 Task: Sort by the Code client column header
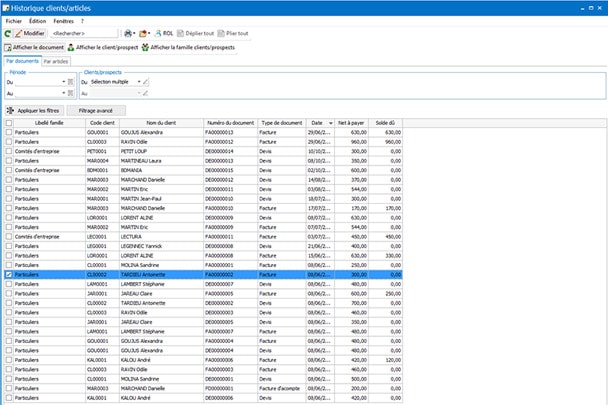tap(102, 123)
